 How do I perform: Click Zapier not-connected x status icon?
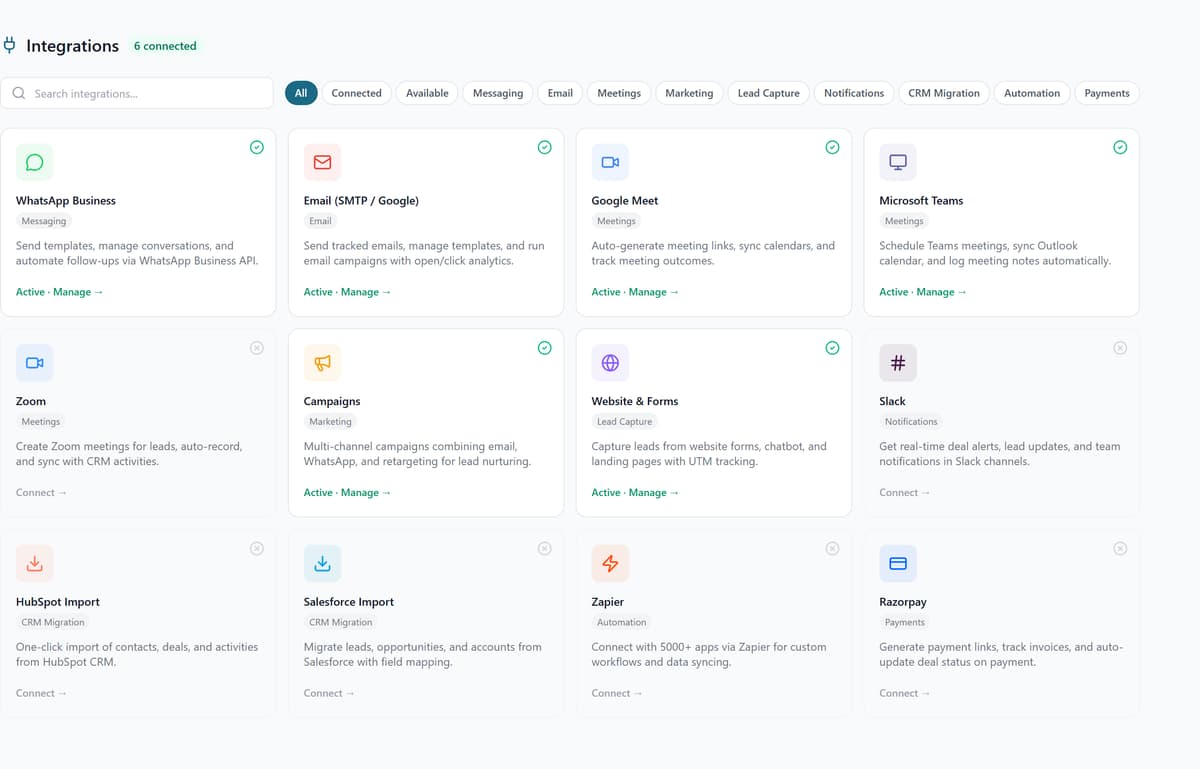coord(832,548)
